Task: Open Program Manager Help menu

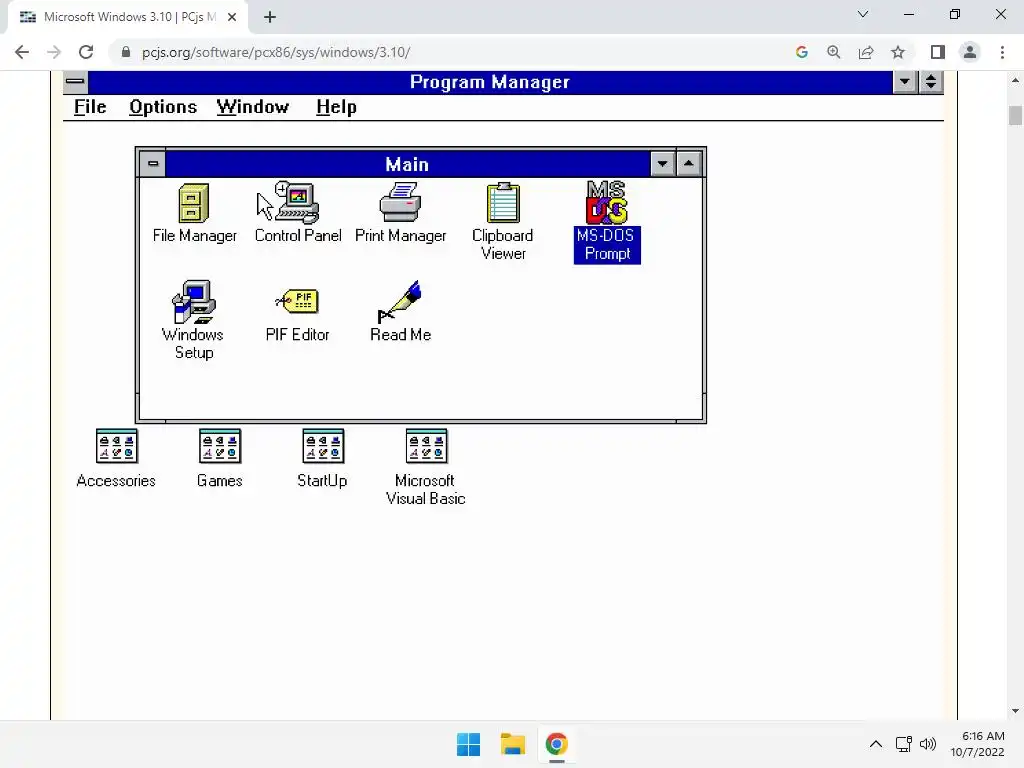Action: point(336,107)
